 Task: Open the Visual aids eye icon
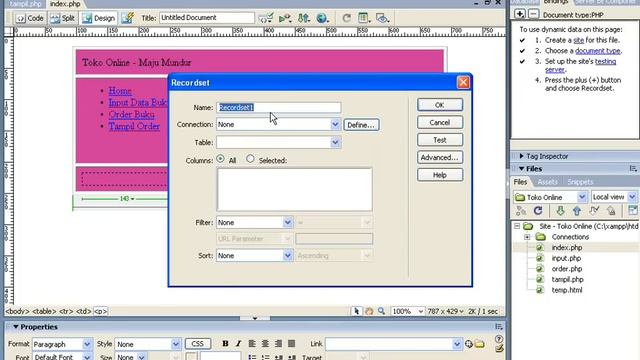[382, 18]
